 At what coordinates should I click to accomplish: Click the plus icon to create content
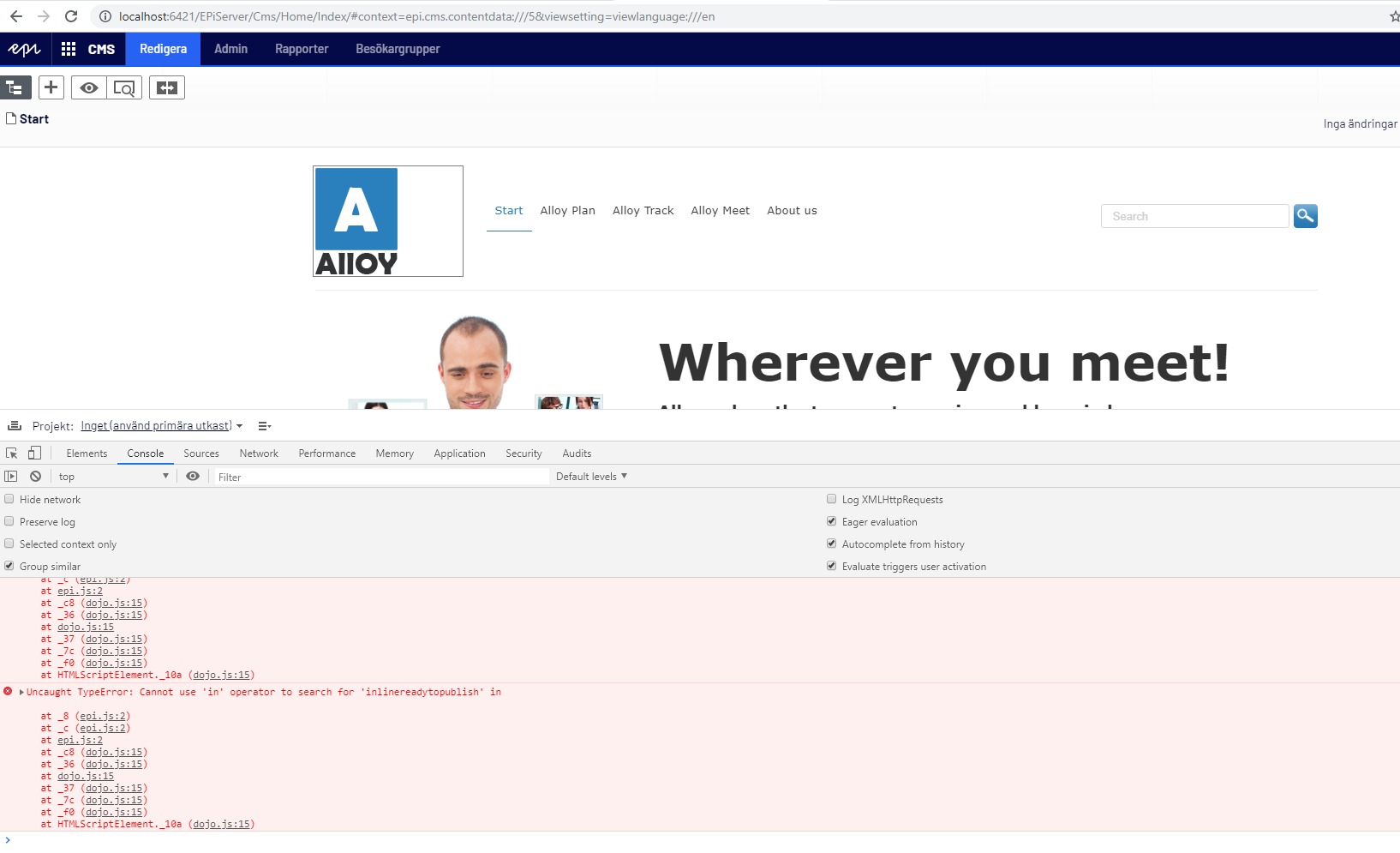(x=51, y=87)
